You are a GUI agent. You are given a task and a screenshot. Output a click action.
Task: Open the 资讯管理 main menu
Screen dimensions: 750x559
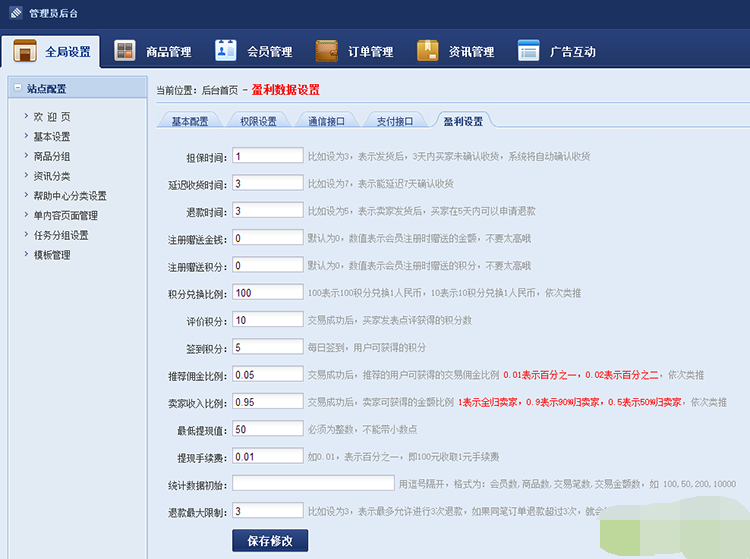tap(472, 52)
